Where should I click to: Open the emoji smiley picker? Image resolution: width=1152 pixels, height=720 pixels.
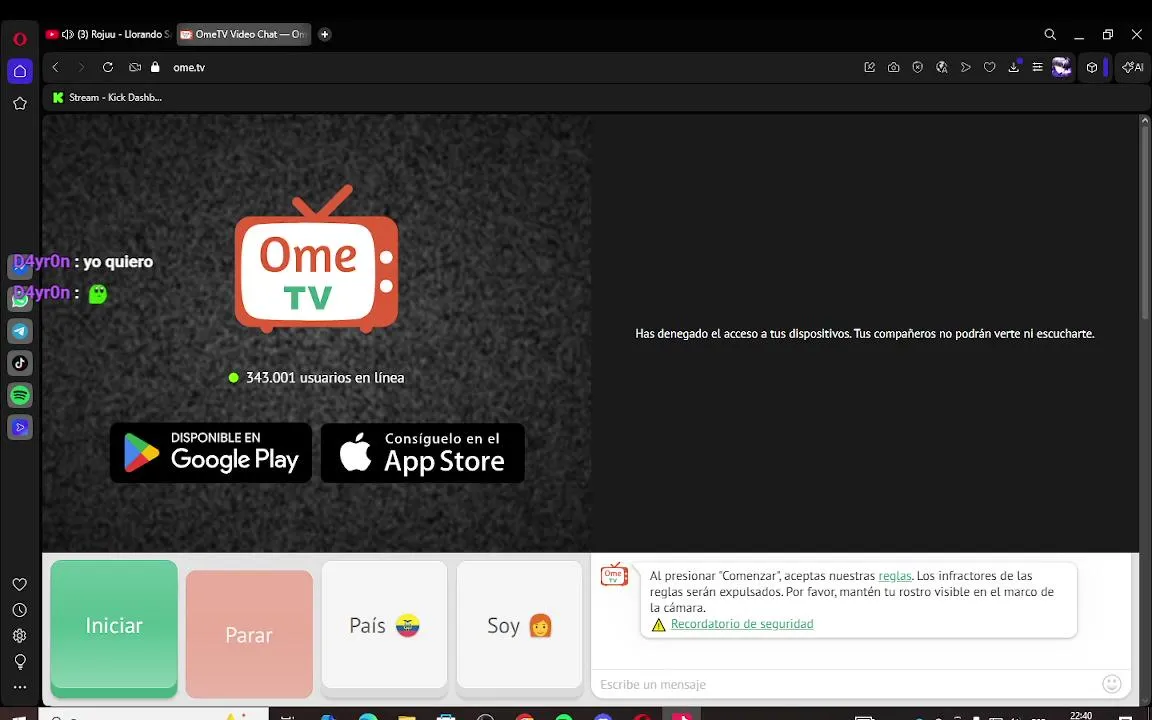[x=1112, y=684]
